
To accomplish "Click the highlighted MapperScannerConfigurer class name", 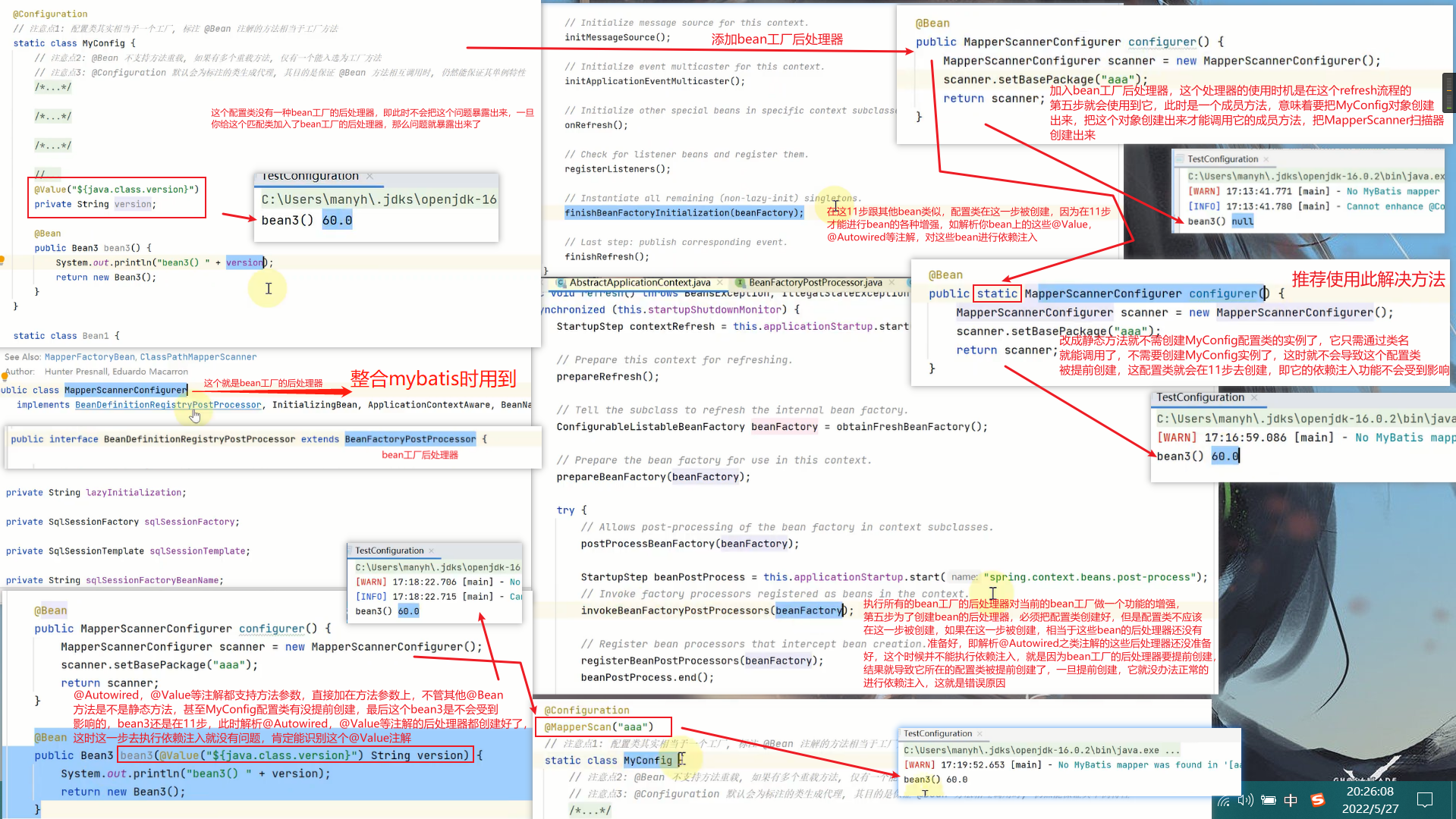I will [126, 390].
